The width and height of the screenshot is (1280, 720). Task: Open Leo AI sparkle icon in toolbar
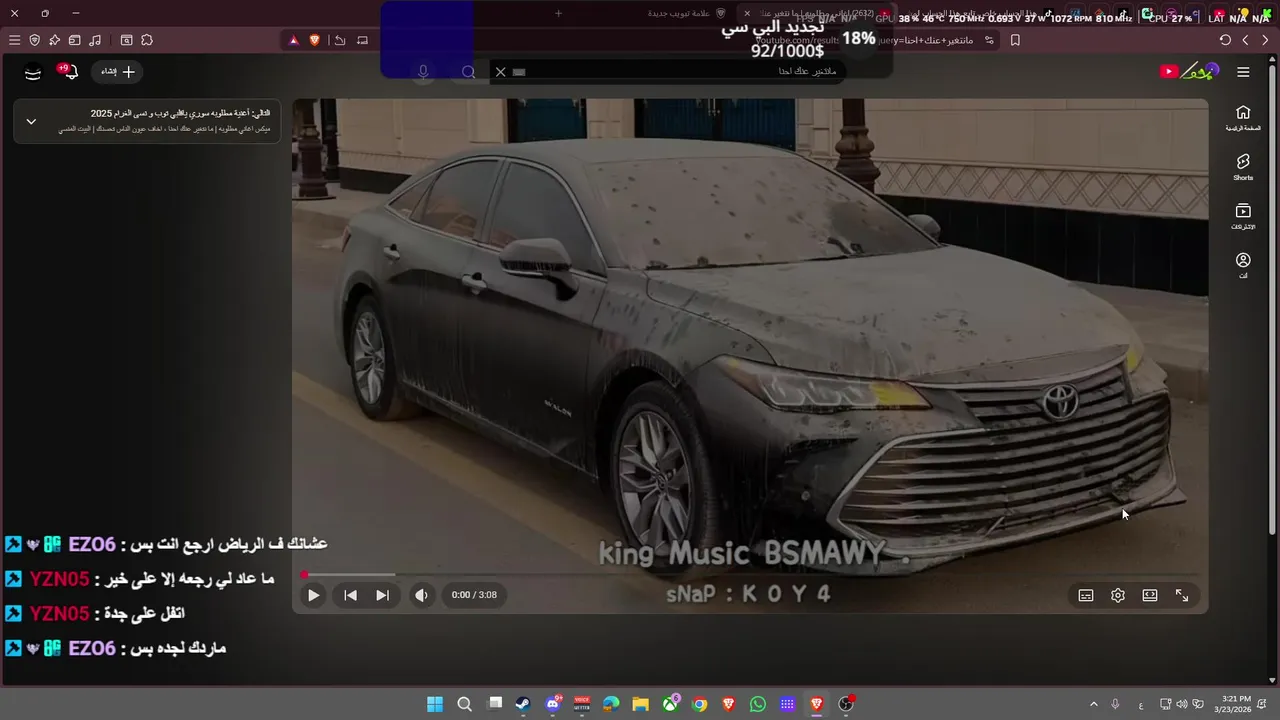pyautogui.click(x=54, y=40)
